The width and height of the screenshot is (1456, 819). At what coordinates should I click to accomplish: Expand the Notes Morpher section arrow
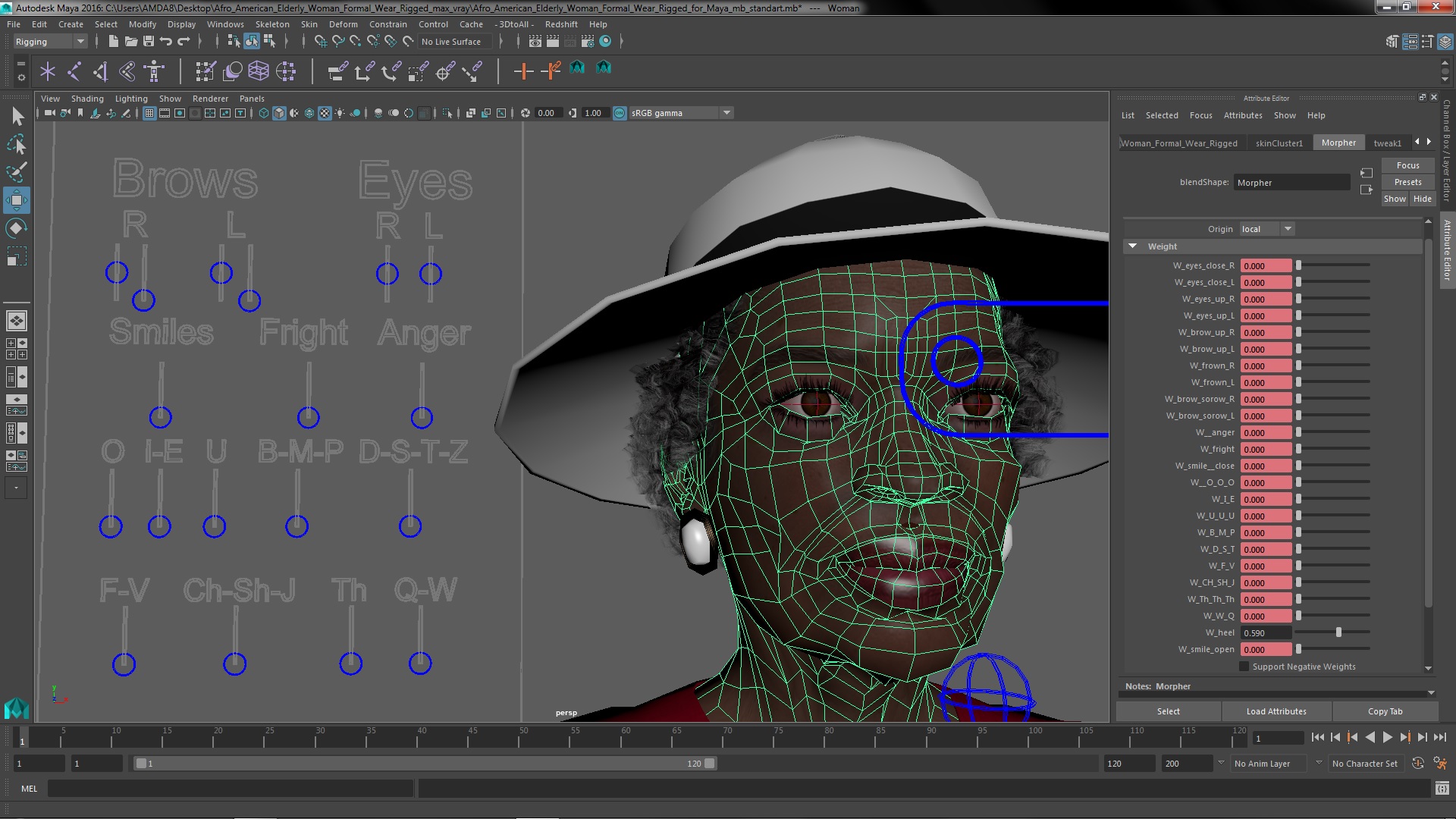pos(1431,692)
